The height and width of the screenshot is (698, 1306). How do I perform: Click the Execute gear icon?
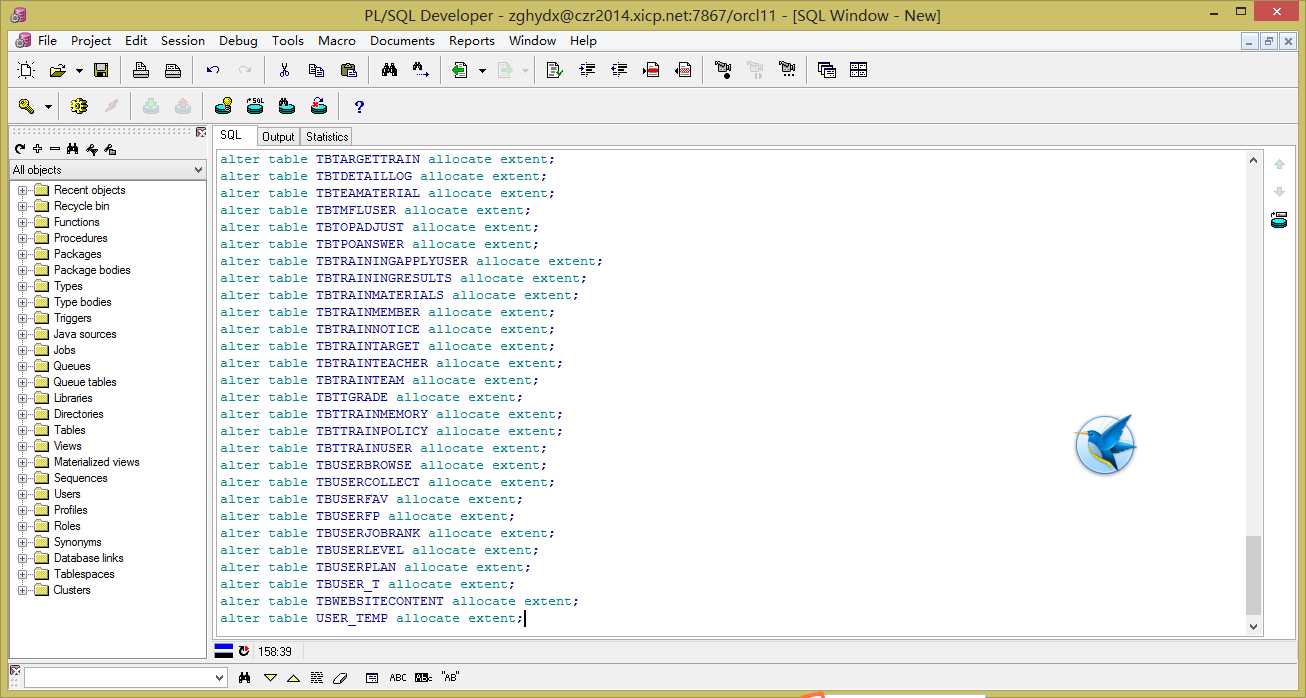[79, 106]
